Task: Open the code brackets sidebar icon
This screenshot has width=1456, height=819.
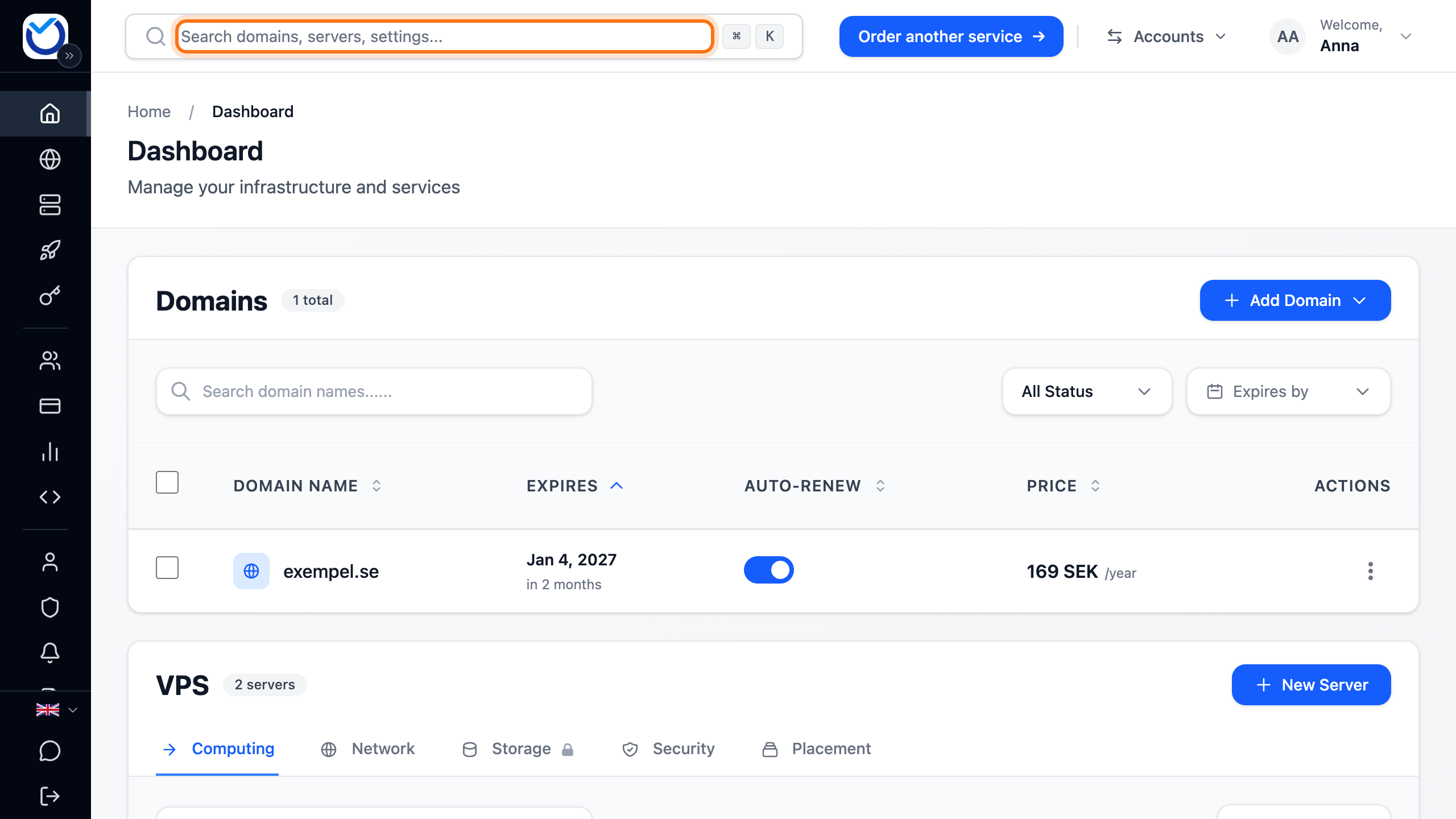Action: click(x=50, y=497)
